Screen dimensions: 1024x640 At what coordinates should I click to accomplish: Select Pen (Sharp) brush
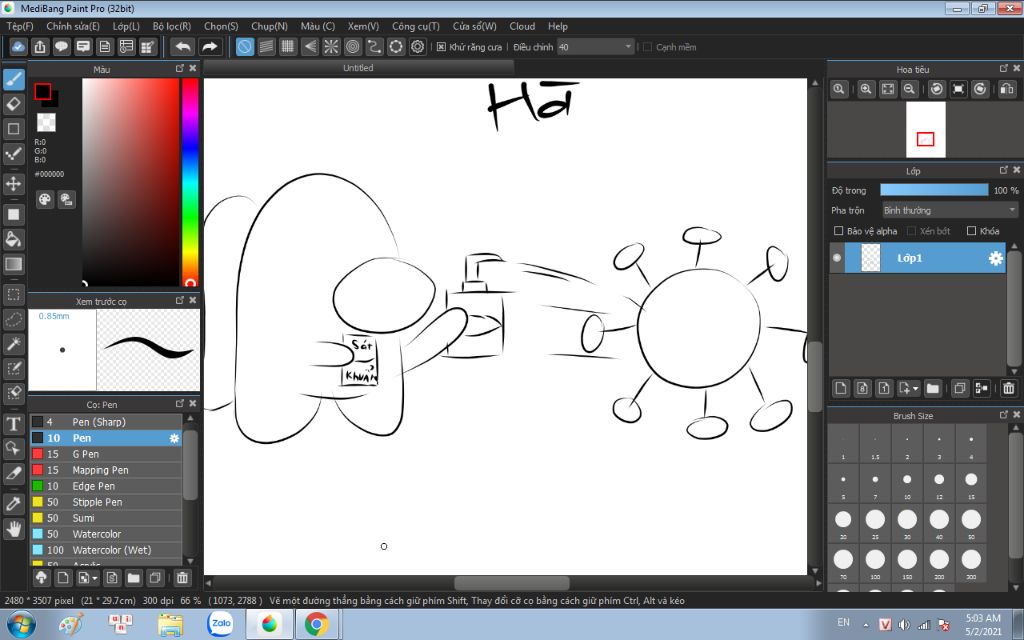[x=106, y=422]
